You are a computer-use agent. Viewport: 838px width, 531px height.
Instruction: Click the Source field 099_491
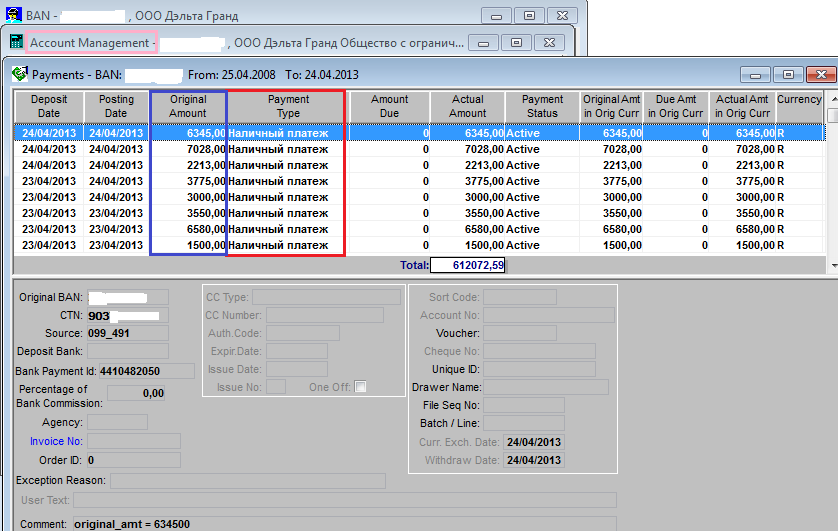[x=128, y=333]
